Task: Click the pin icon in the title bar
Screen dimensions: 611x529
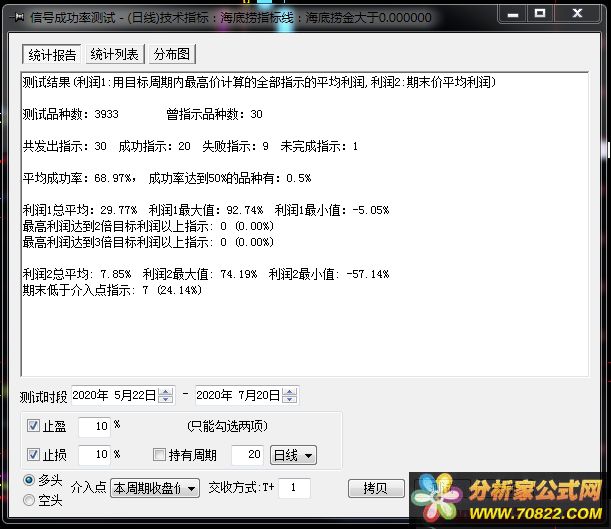Action: click(x=18, y=17)
